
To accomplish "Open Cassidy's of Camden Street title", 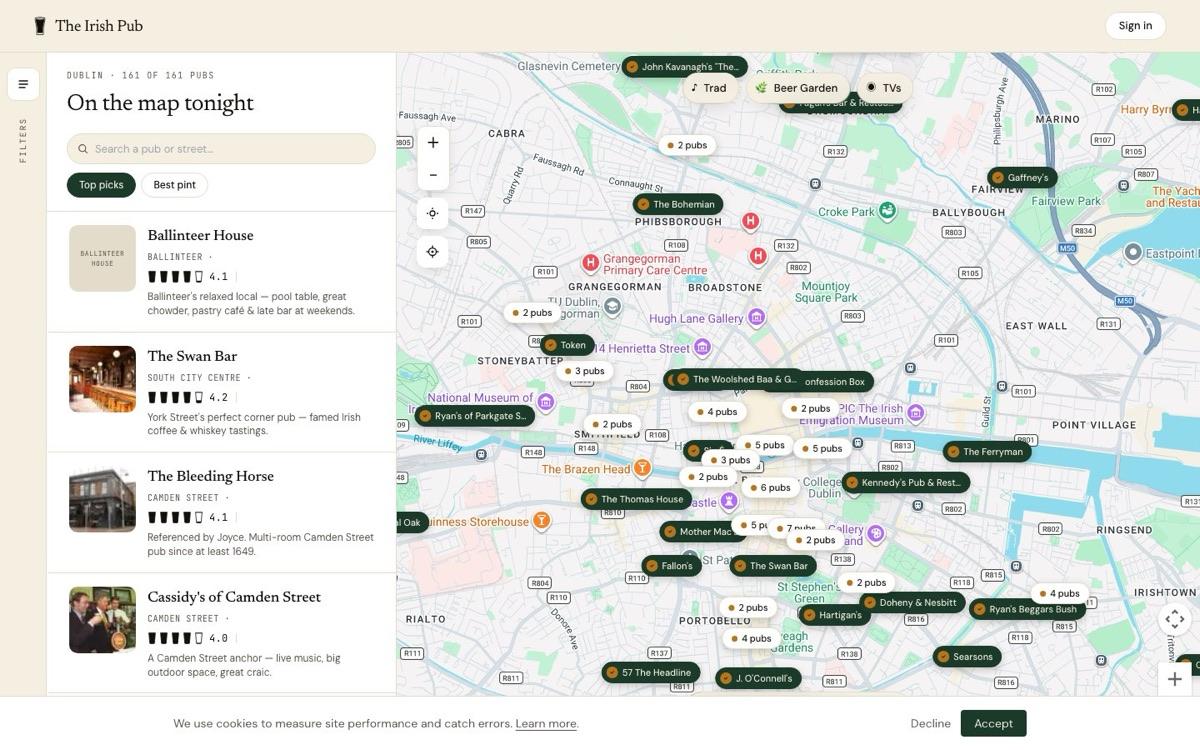I will 234,597.
